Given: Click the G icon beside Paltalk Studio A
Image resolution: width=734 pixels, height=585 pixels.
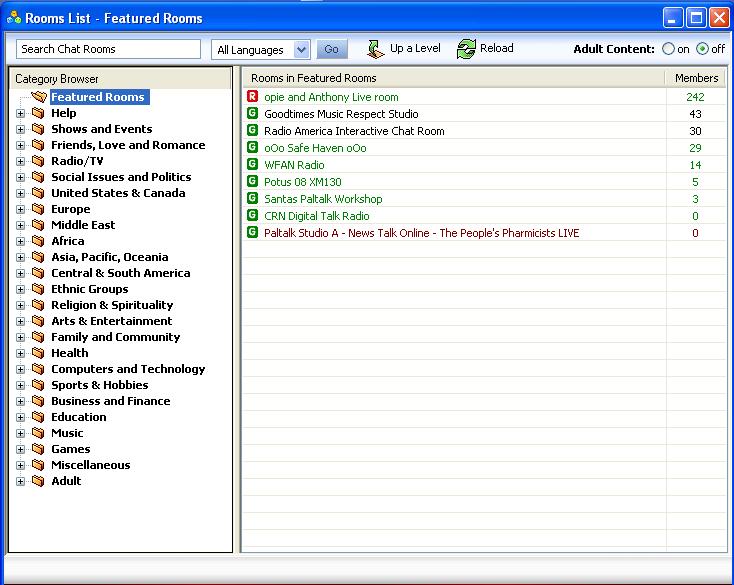Looking at the screenshot, I should 252,232.
